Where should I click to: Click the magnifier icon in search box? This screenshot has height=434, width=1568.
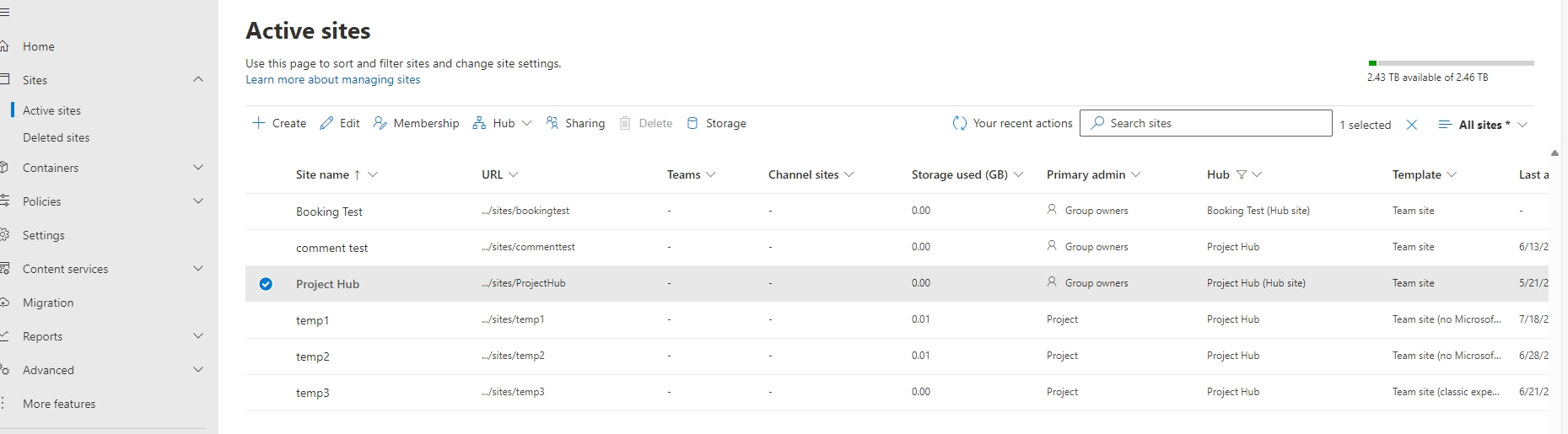[x=1097, y=123]
